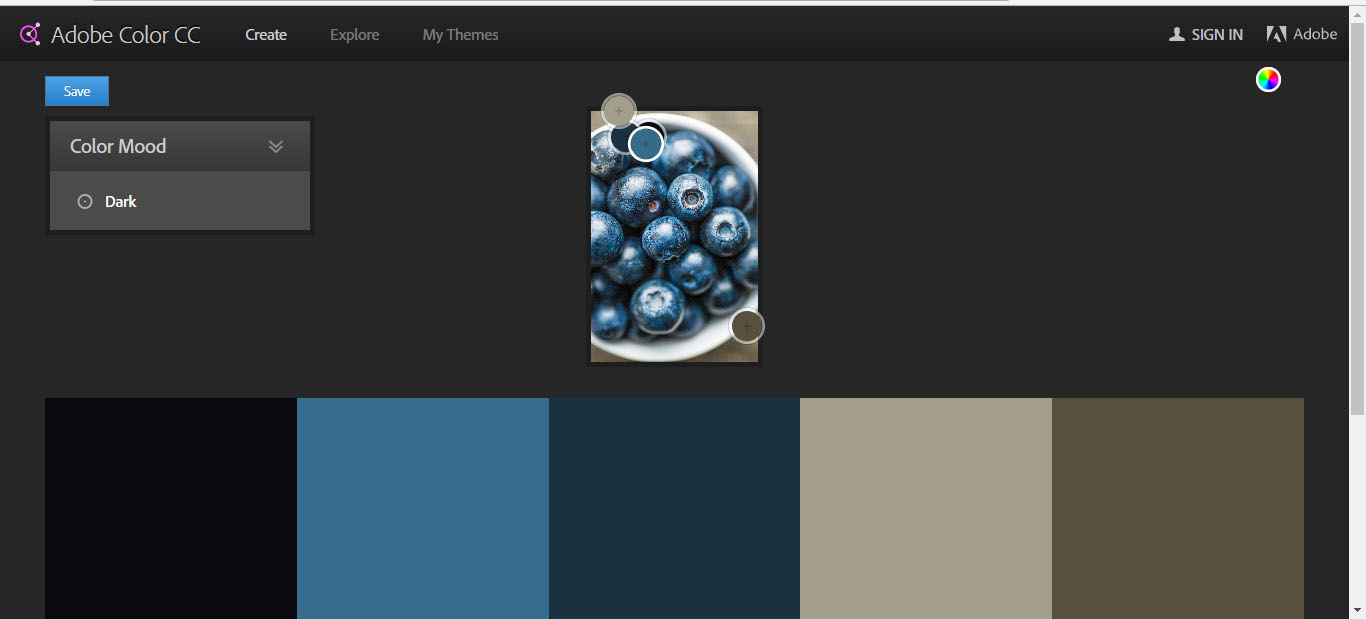Click the sign-in person icon
Screen dimensions: 1366x620
point(1177,34)
